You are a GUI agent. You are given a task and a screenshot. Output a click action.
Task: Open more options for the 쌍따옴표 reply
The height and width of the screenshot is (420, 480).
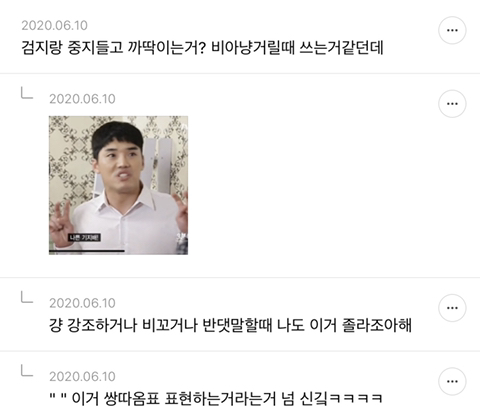(x=452, y=381)
